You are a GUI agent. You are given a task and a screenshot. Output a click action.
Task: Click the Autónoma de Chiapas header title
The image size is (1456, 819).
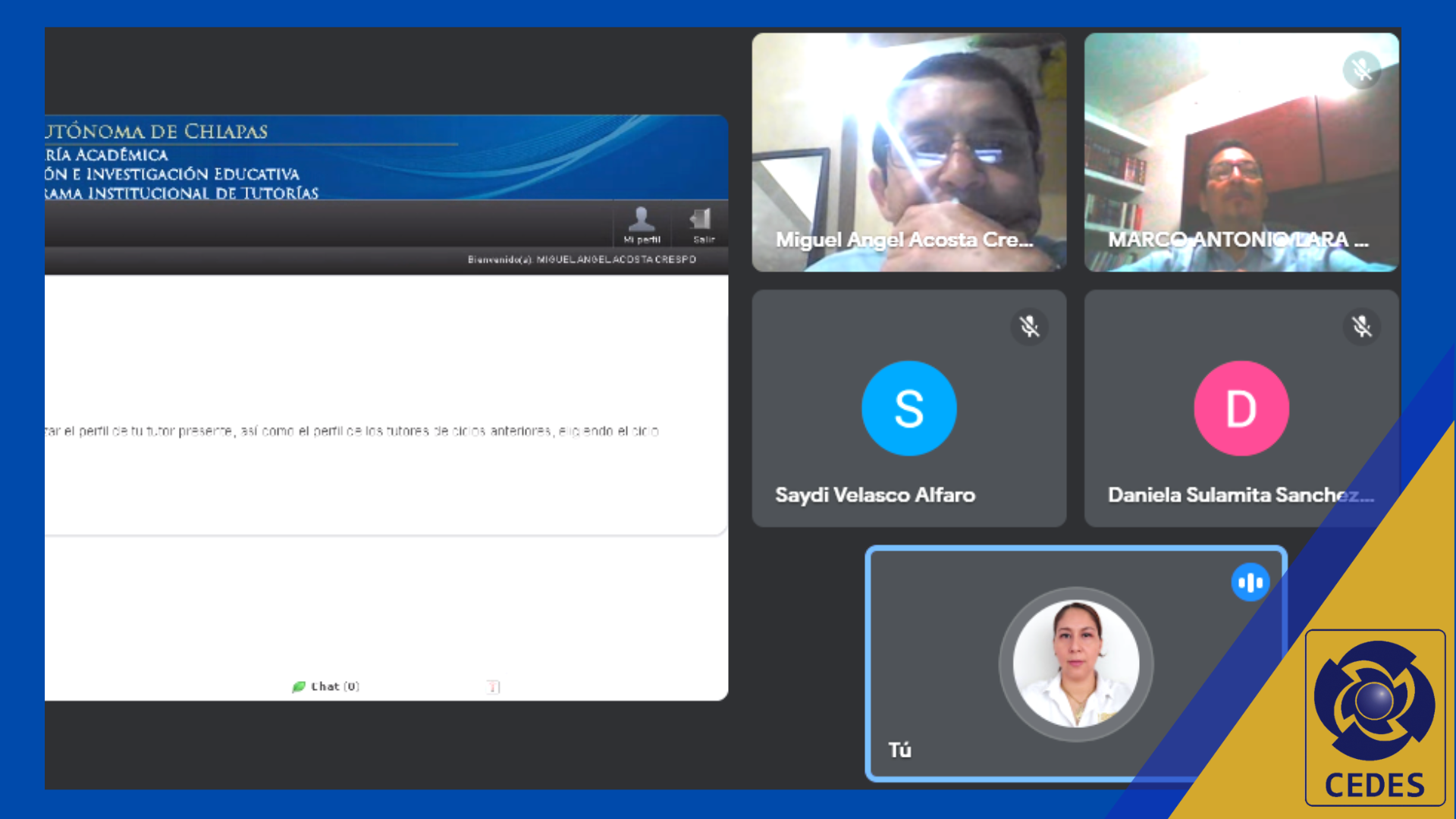click(x=157, y=131)
